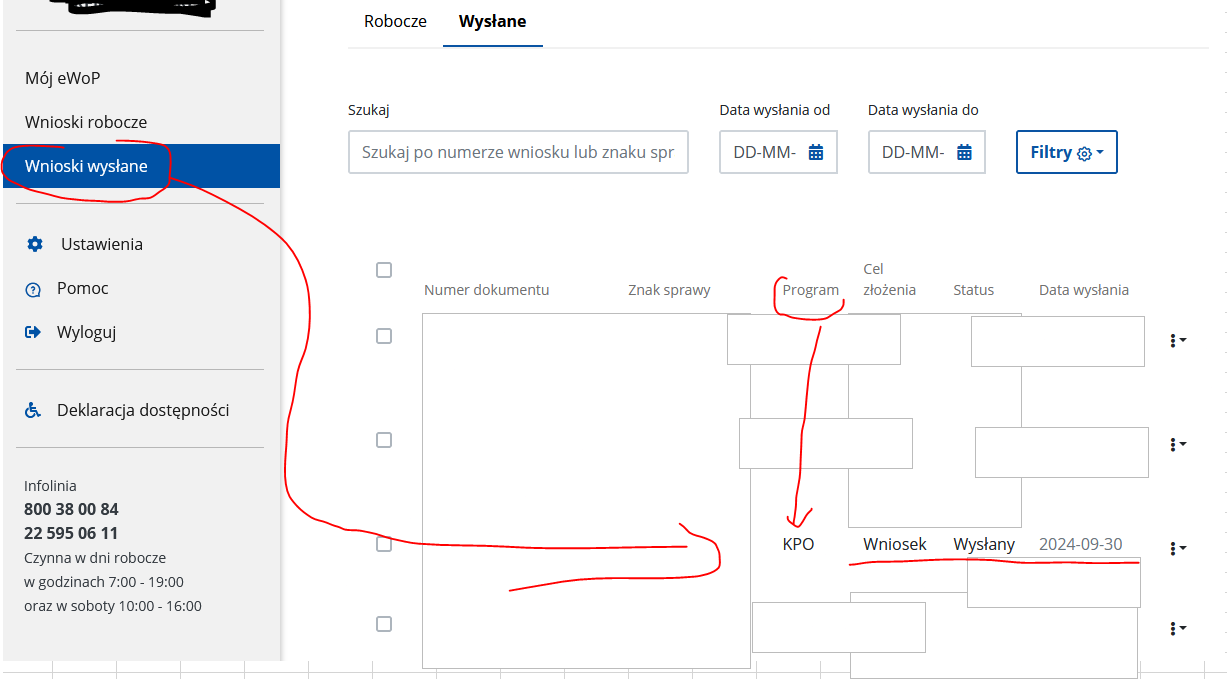
Task: Open calendar for Data wysłania od
Action: (815, 152)
